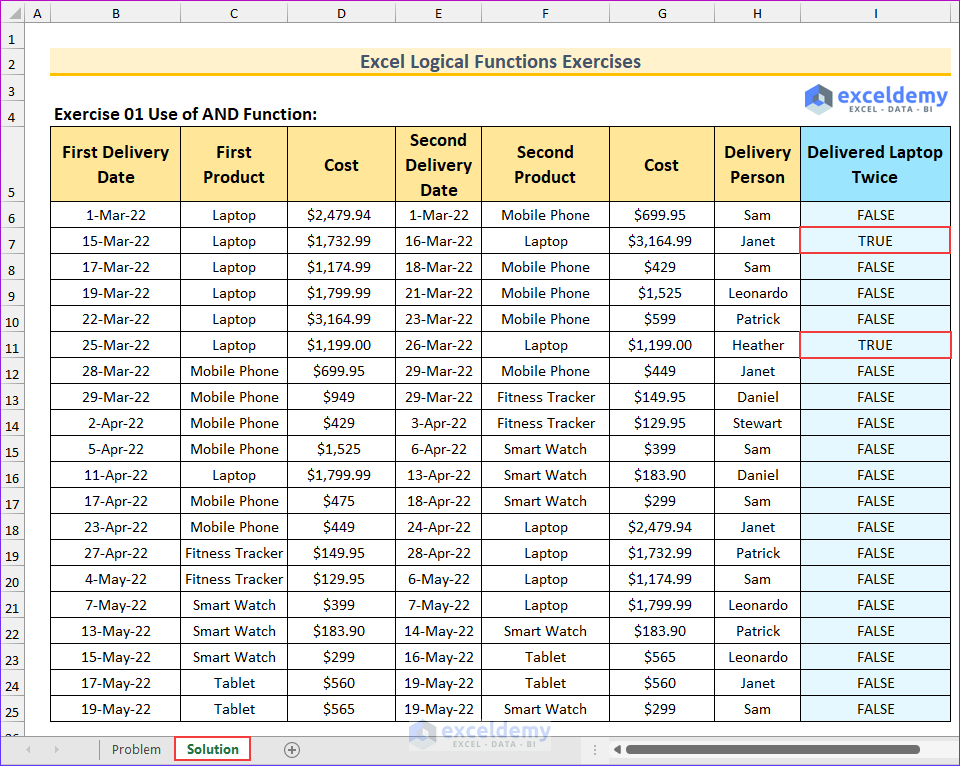Image resolution: width=960 pixels, height=766 pixels.
Task: Click the '$475' cost cell
Action: tap(341, 501)
